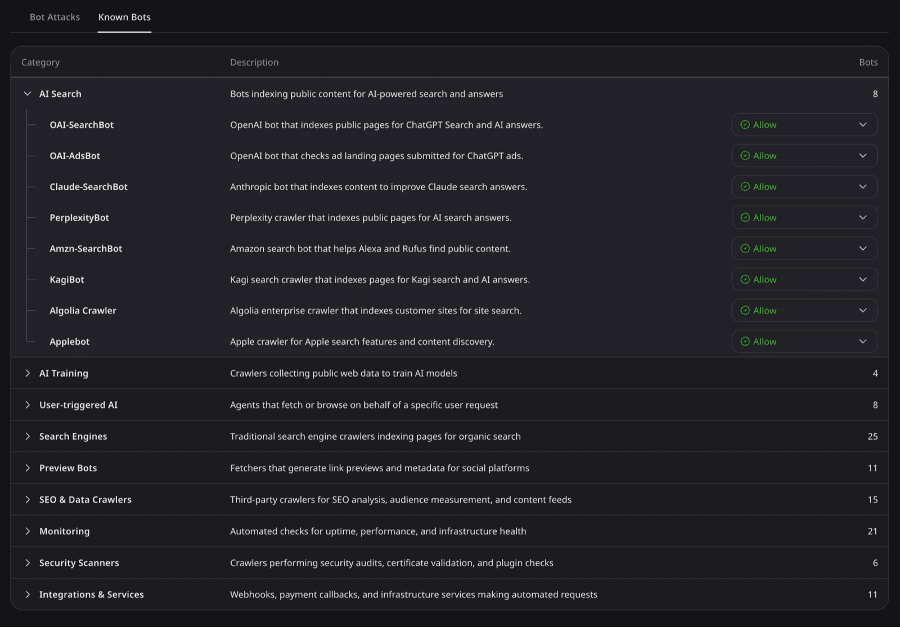900x628 pixels.
Task: Click the Search Engines bot count 25
Action: (872, 436)
